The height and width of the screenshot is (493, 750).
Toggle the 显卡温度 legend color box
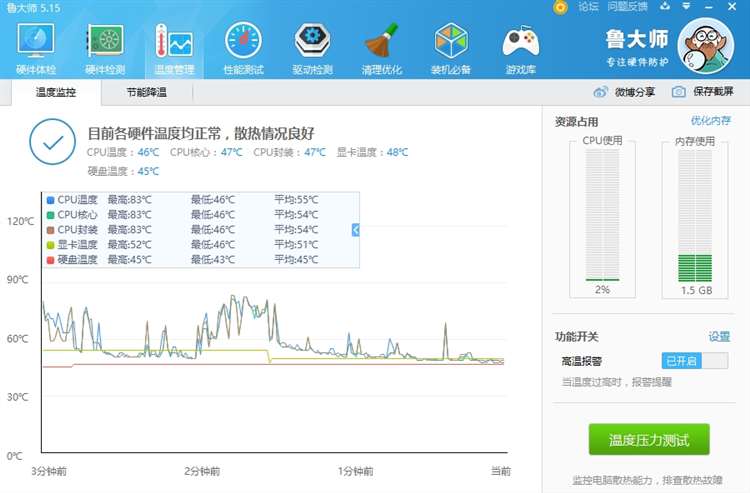[x=50, y=245]
